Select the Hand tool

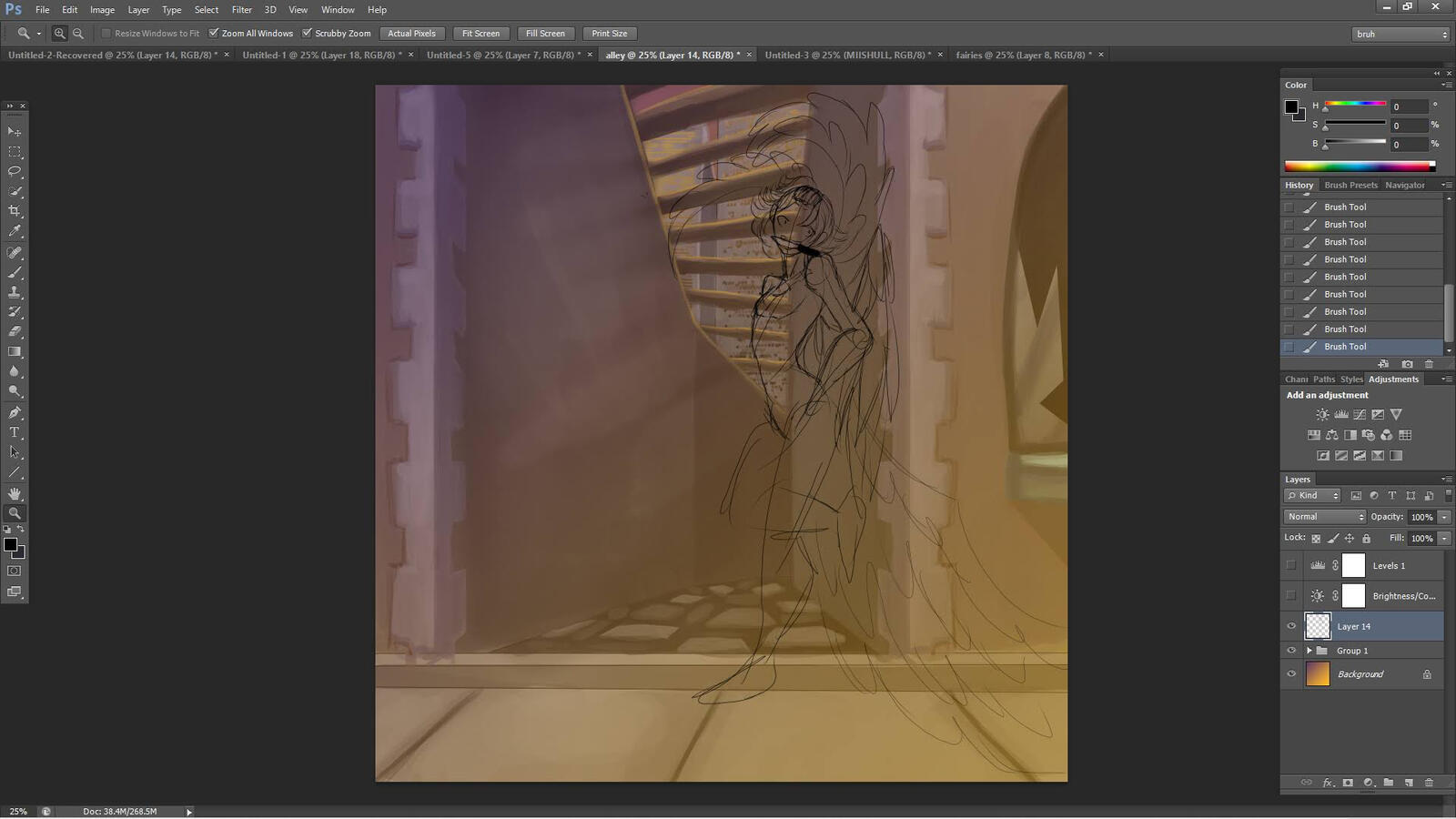(x=15, y=493)
